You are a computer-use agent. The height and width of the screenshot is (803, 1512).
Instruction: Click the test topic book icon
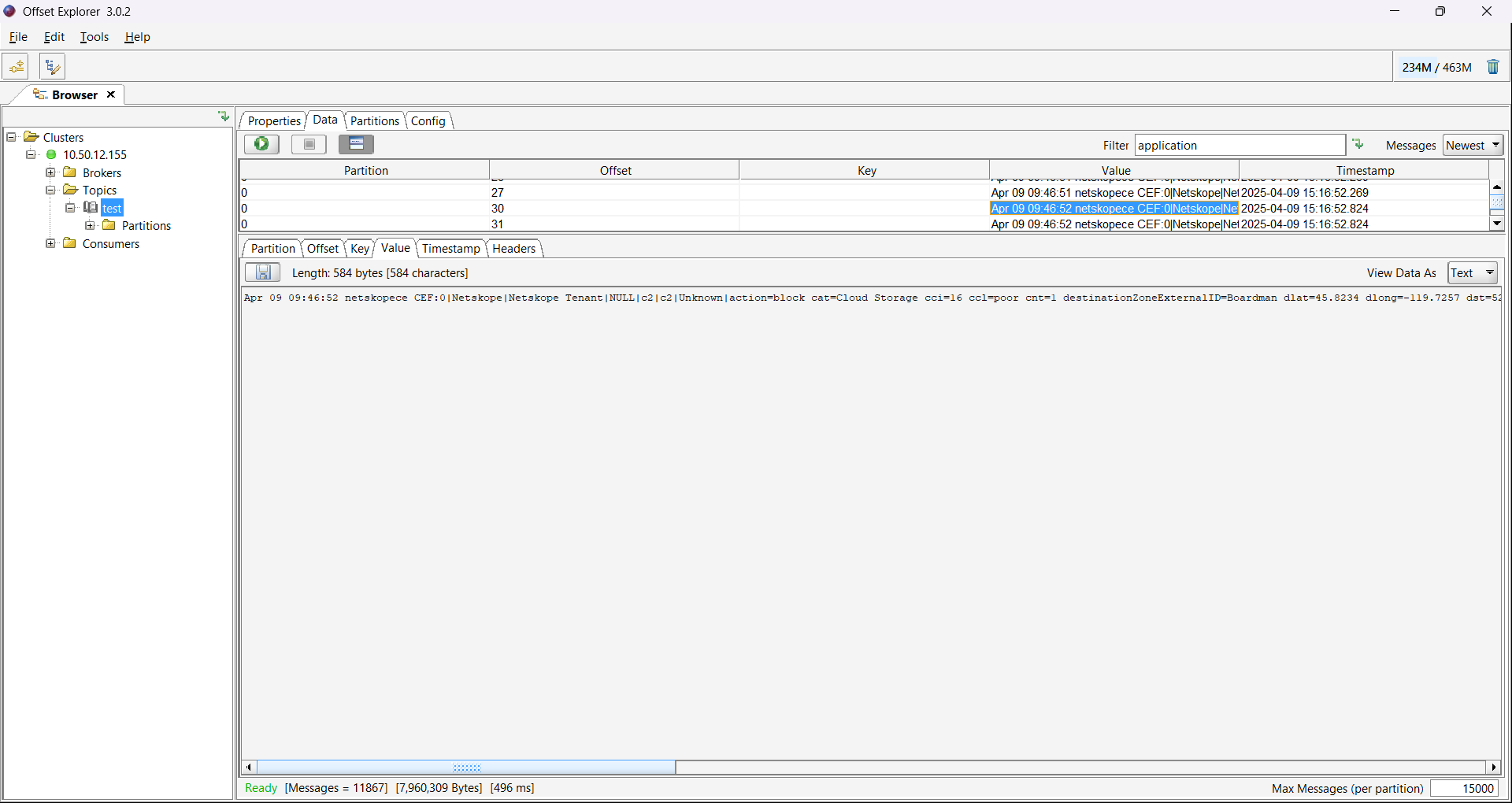(91, 208)
